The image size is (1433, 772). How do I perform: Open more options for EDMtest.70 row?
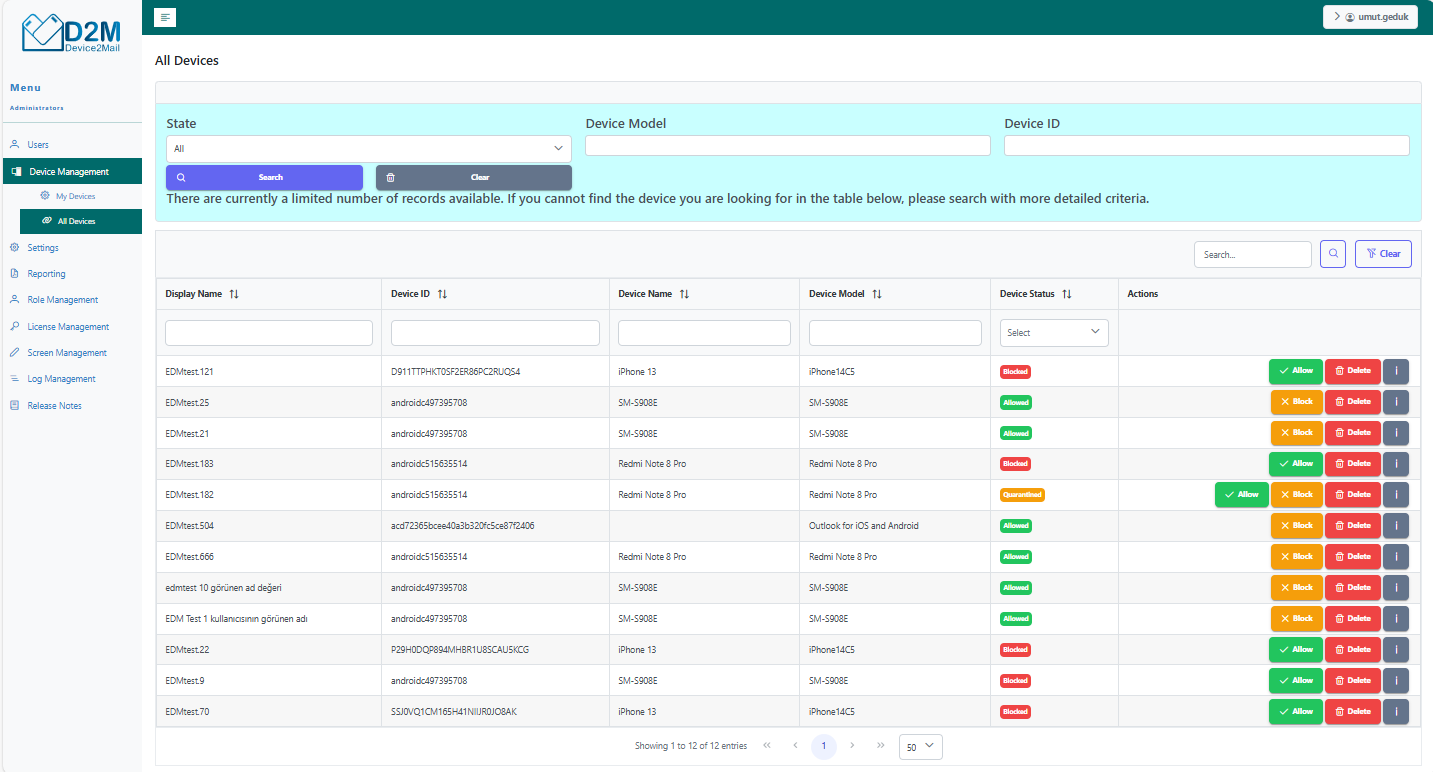tap(1395, 712)
